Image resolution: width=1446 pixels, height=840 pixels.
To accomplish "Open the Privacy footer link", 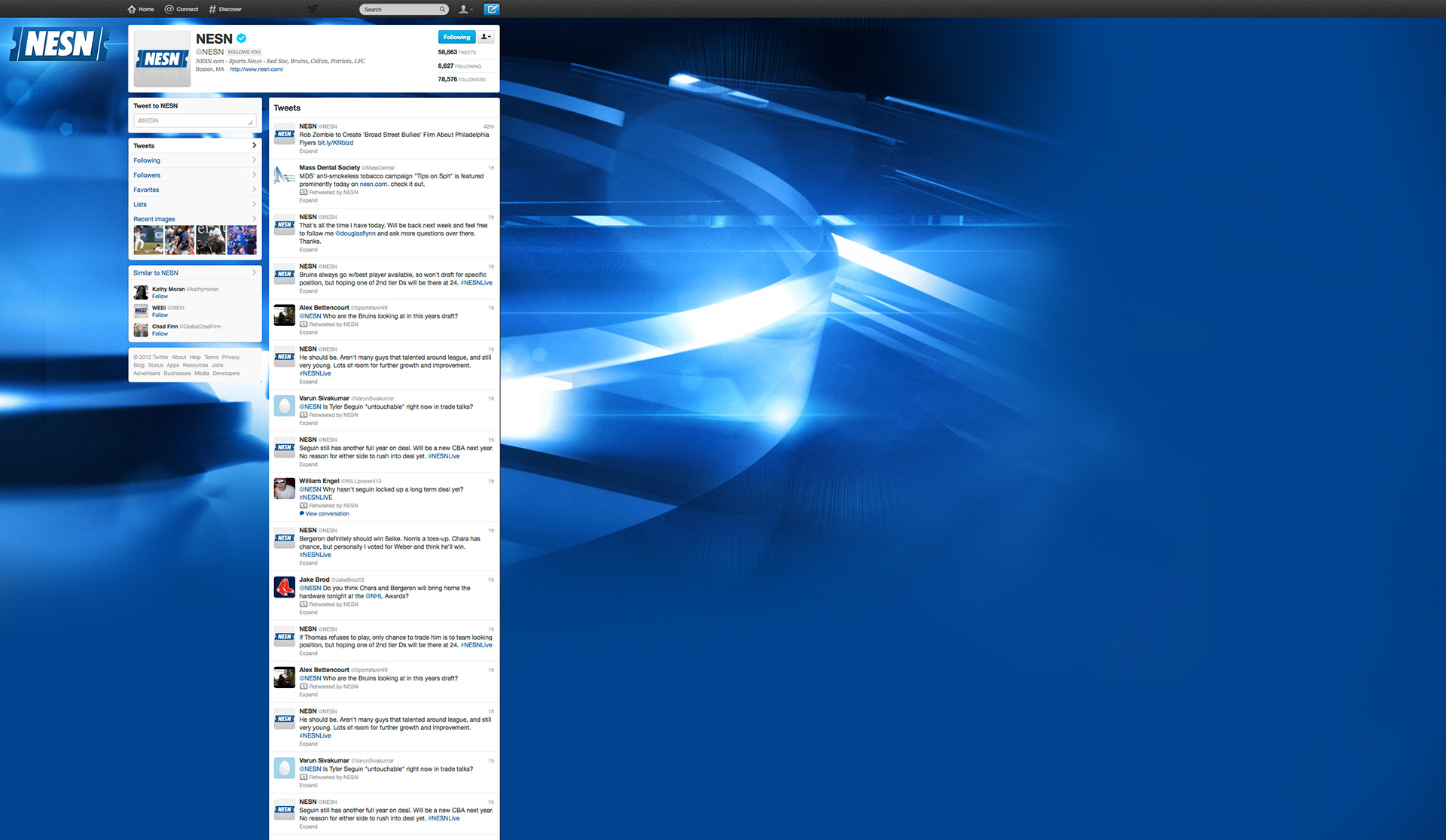I will tap(230, 358).
